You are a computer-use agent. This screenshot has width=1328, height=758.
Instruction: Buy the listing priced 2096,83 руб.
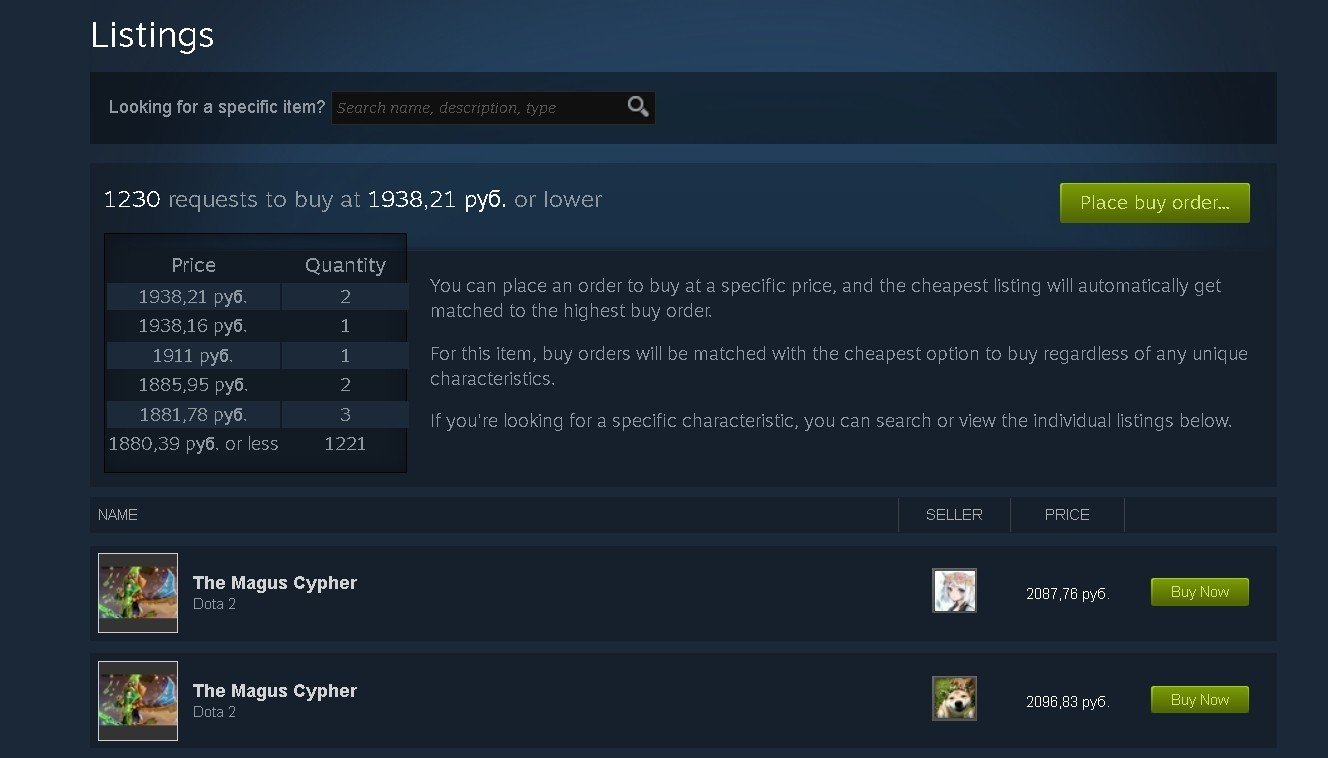[1200, 700]
